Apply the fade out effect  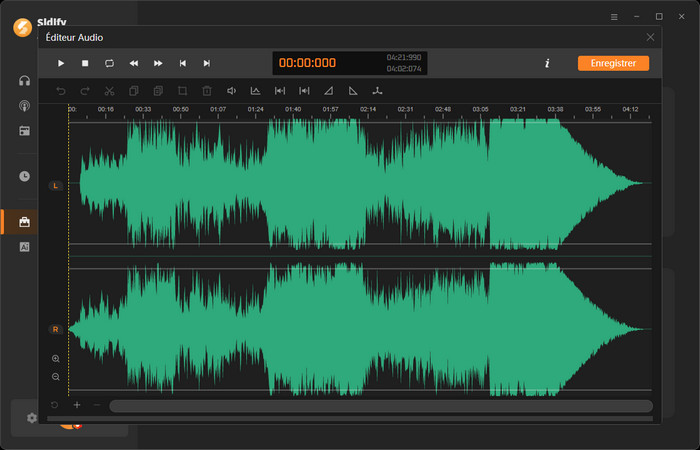[353, 91]
